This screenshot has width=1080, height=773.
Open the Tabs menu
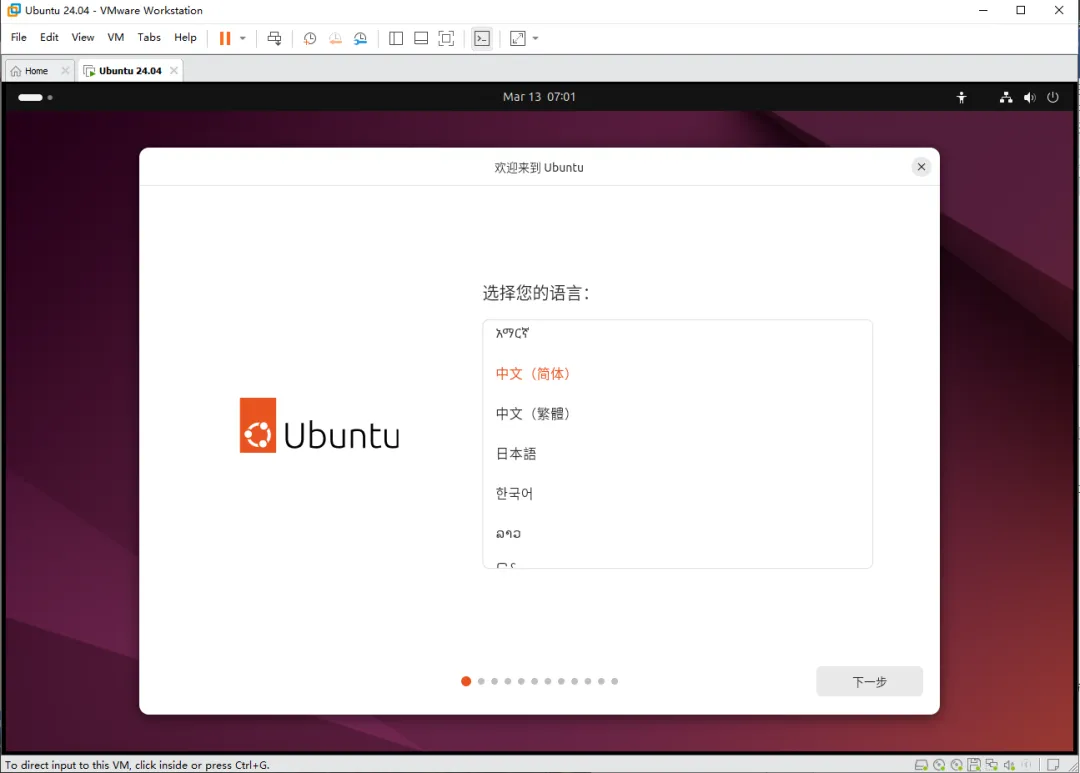click(x=149, y=37)
